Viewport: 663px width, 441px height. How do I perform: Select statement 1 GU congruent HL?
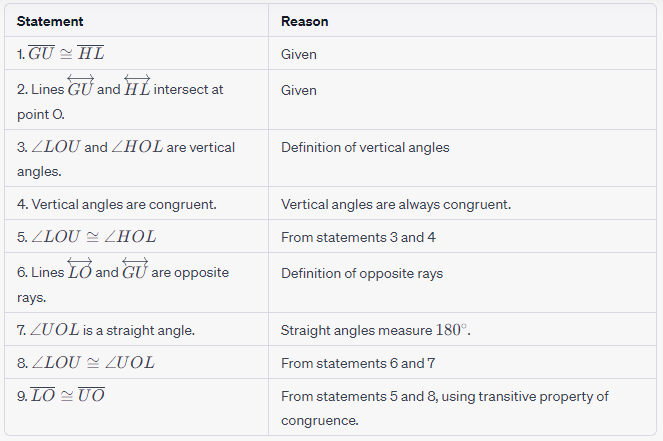pyautogui.click(x=60, y=54)
